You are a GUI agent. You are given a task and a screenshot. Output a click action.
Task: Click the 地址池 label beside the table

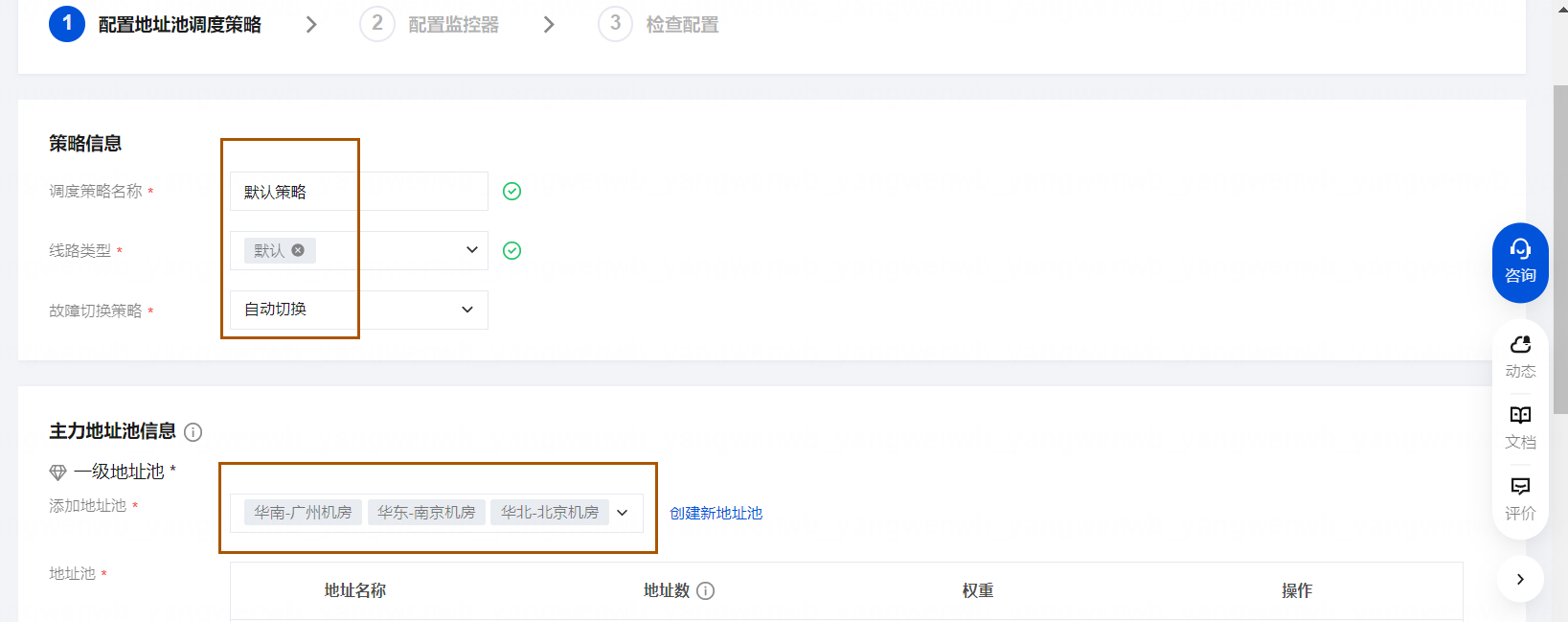tap(73, 574)
